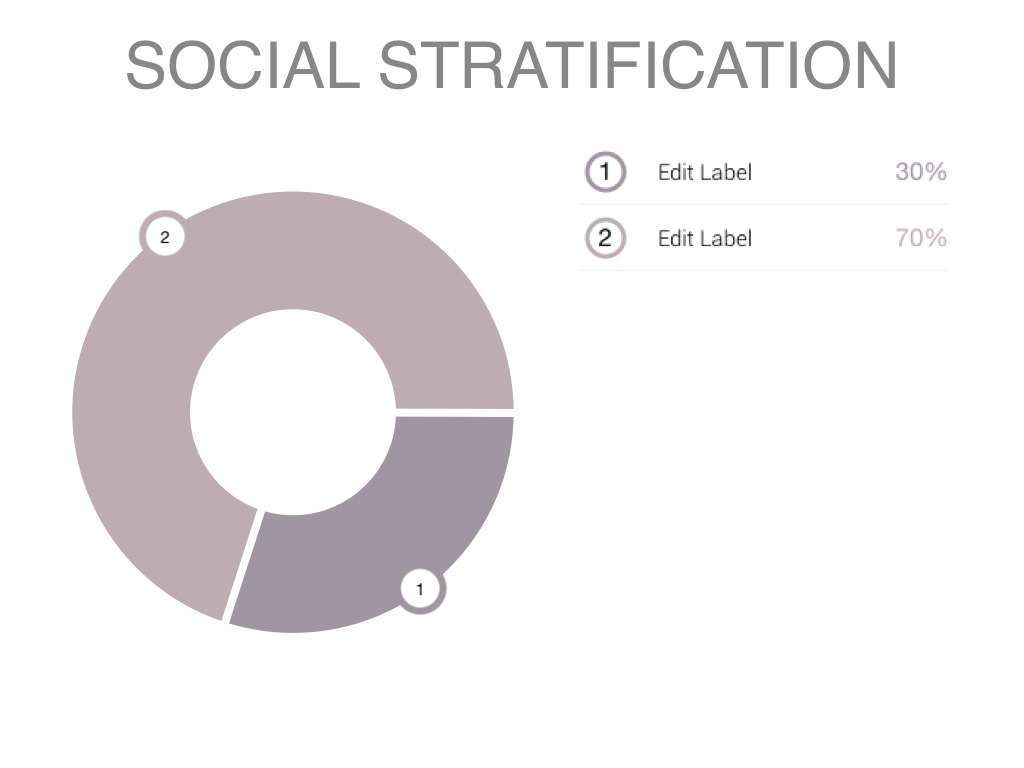1024x768 pixels.
Task: Click the divider line under the 30% legend row
Action: [x=764, y=205]
